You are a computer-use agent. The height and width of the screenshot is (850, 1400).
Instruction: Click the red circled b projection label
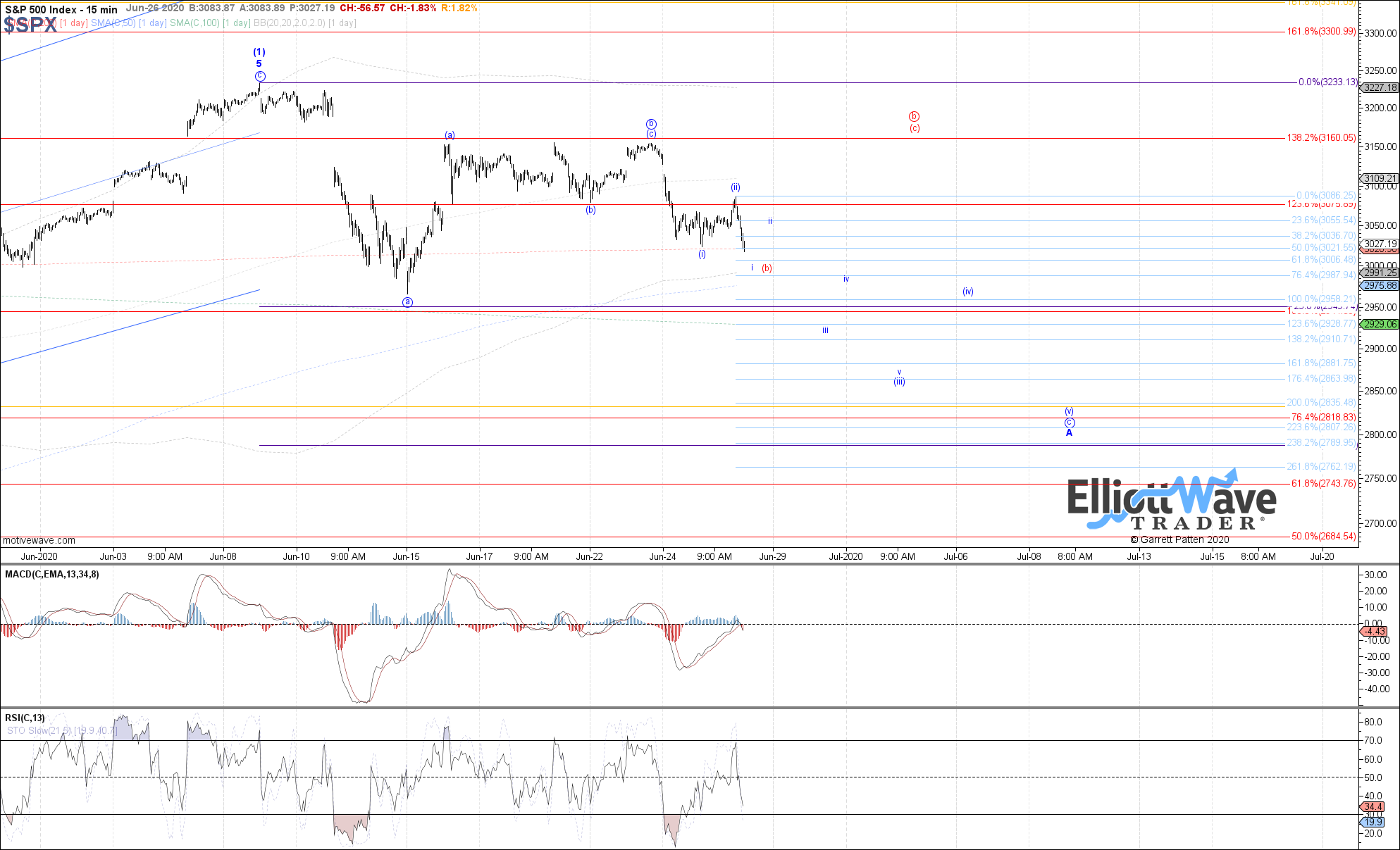tap(914, 117)
